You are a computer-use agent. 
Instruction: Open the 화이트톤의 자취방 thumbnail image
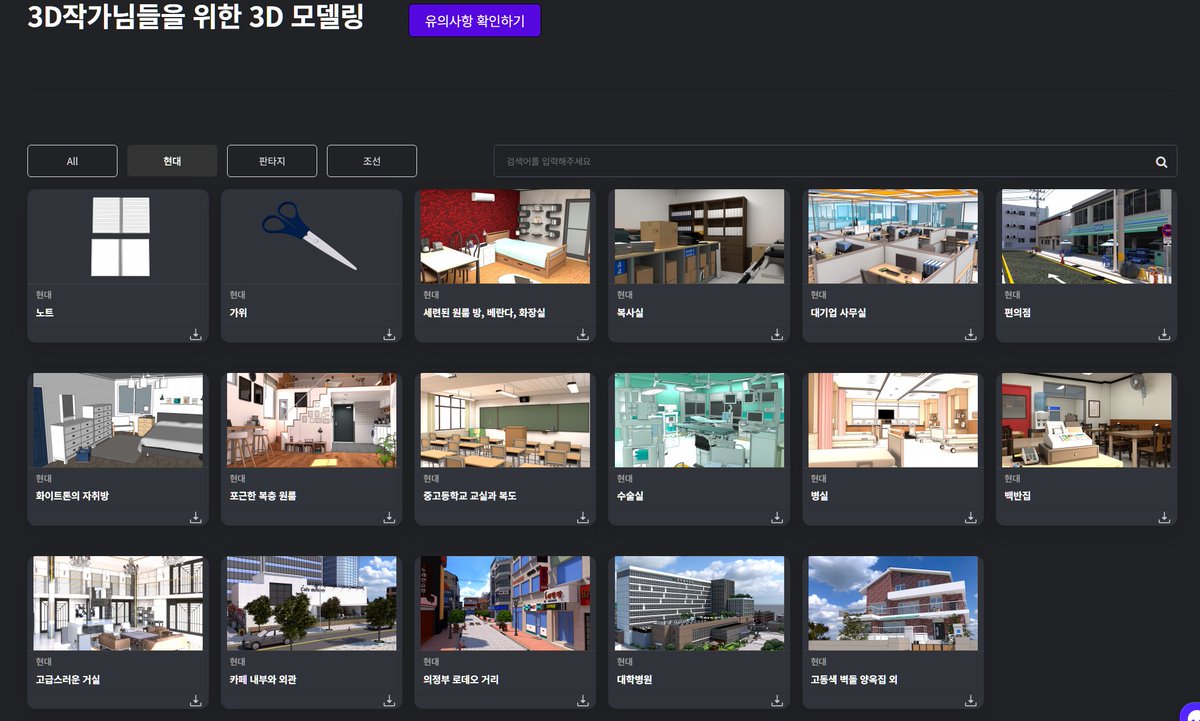pos(118,420)
